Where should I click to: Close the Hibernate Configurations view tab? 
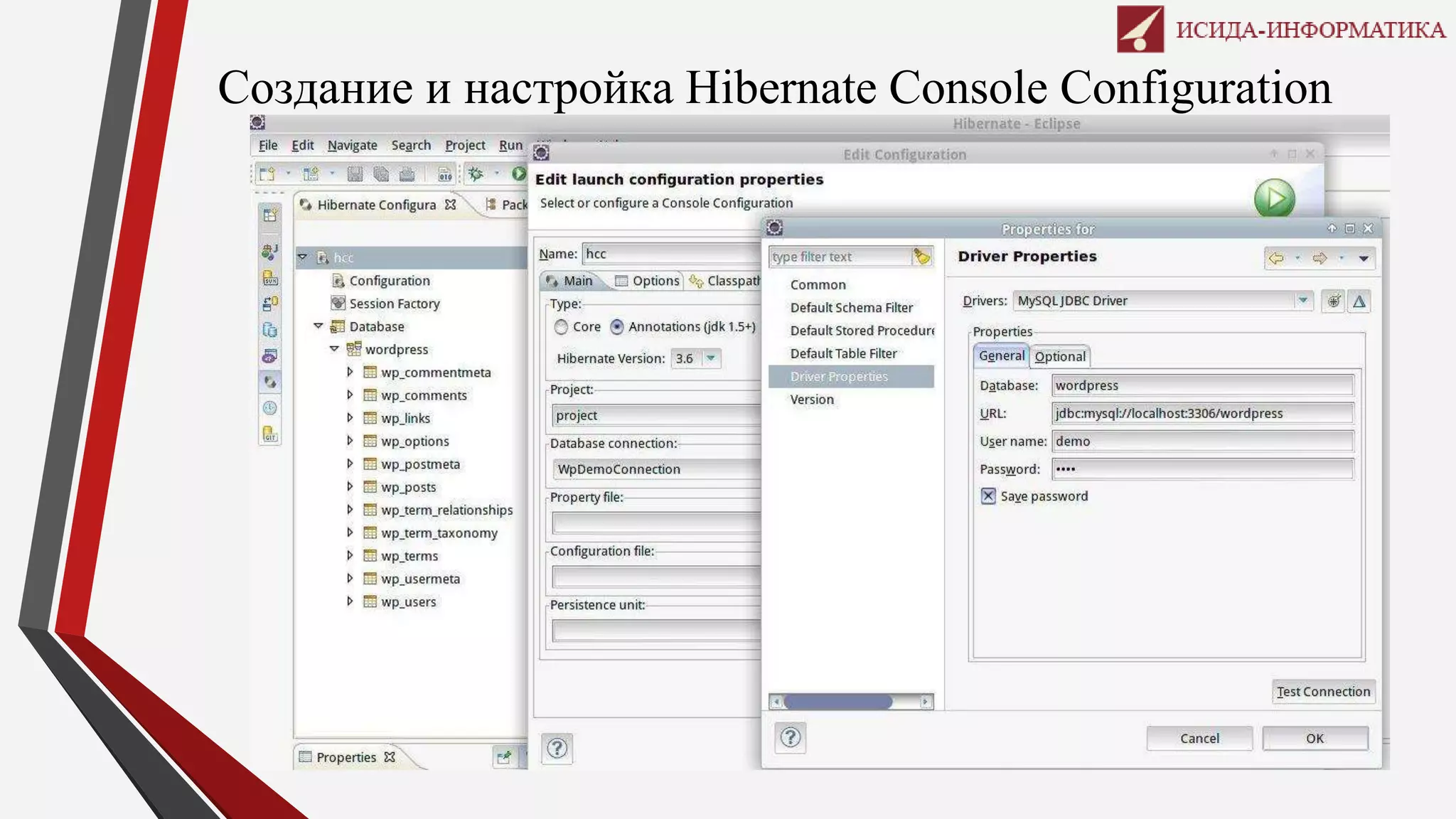click(x=450, y=205)
